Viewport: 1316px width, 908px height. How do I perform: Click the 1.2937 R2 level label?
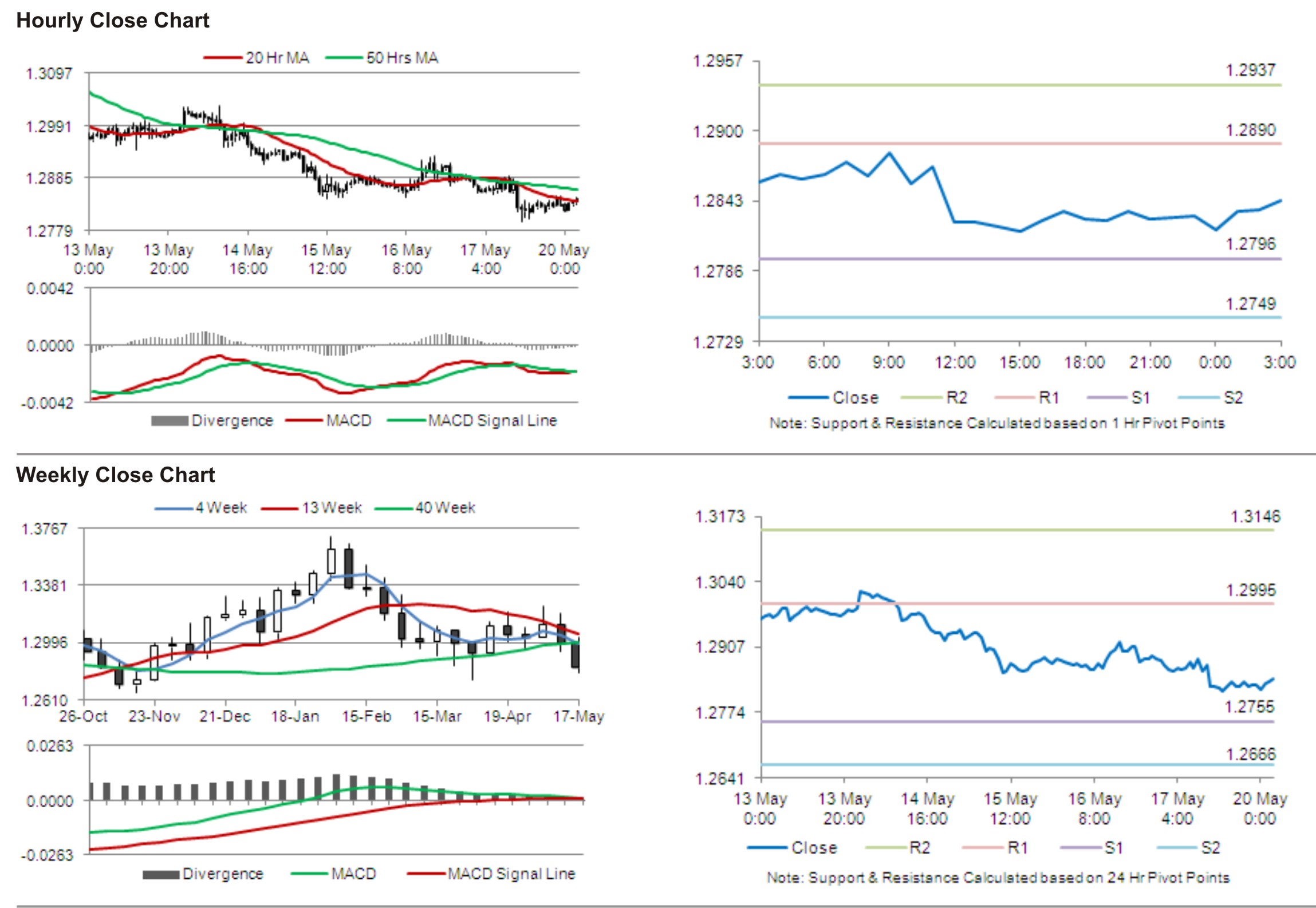pos(1250,70)
